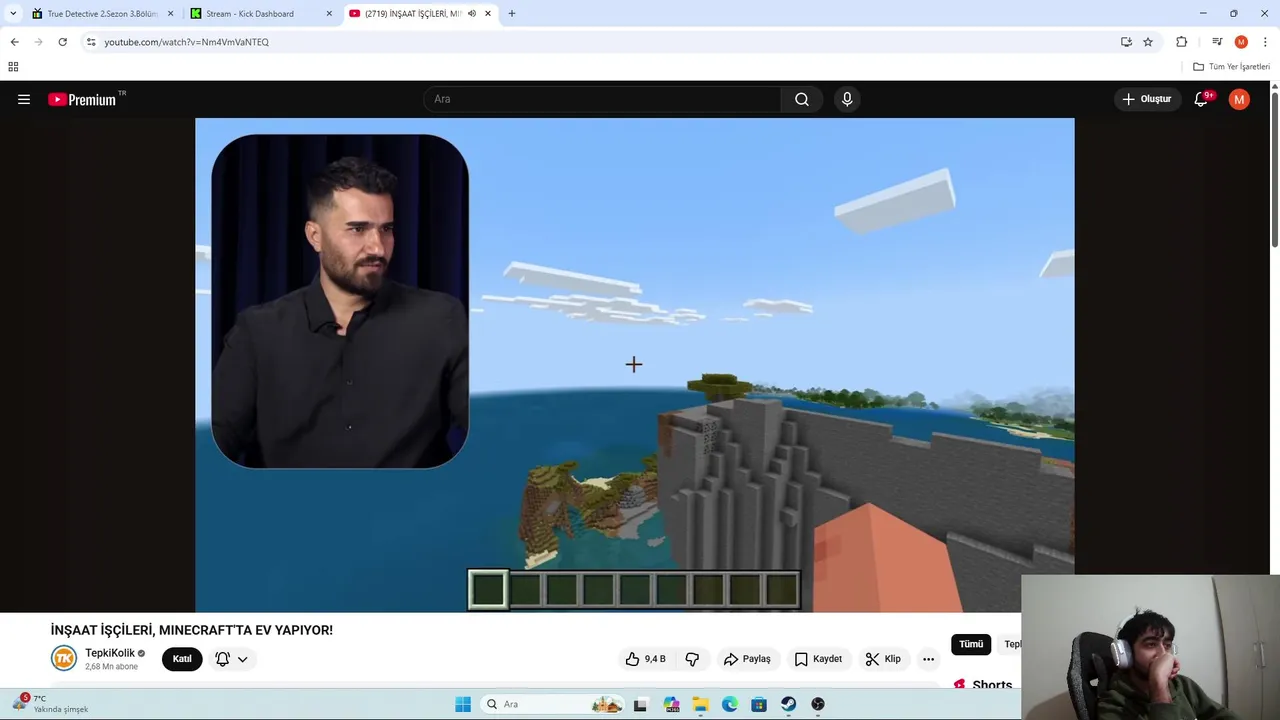Open Chrome three-dot menu
This screenshot has width=1280, height=720.
[x=1265, y=42]
